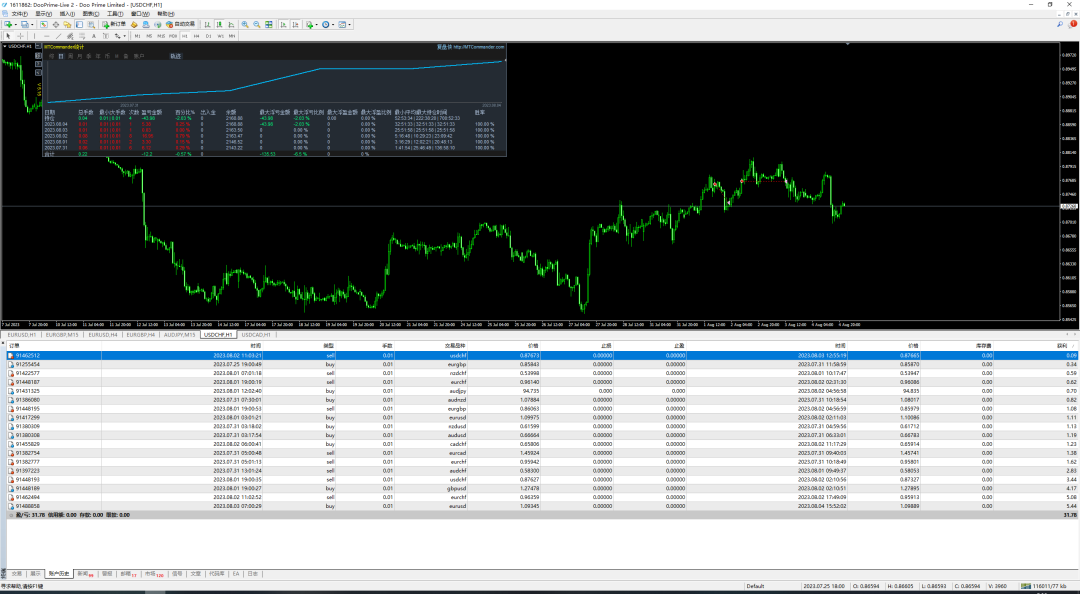Viewport: 1080px width, 594px height.
Task: Open the Profiles tool
Action: pos(24,24)
